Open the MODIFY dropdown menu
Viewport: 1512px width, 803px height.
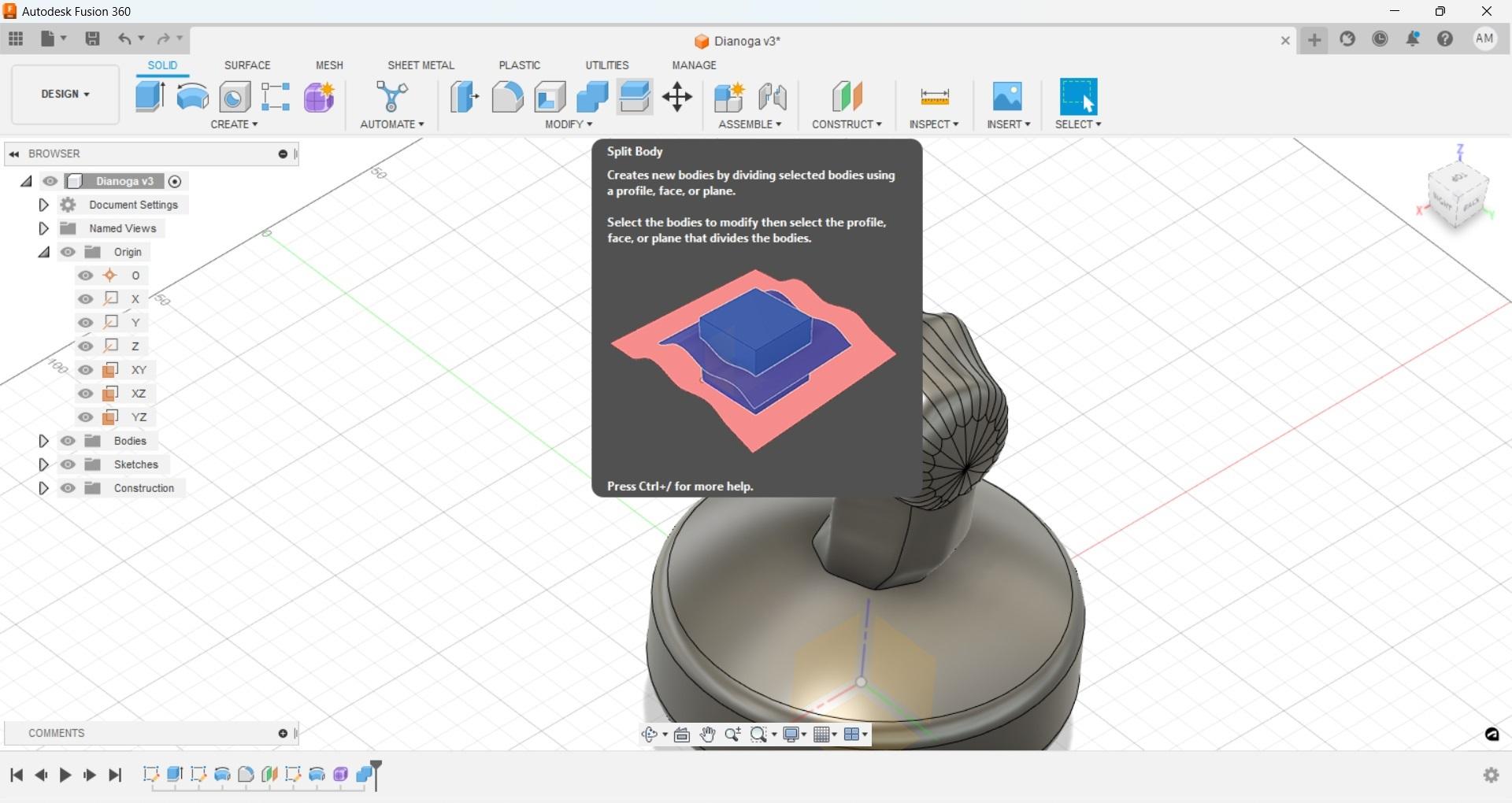(x=569, y=124)
